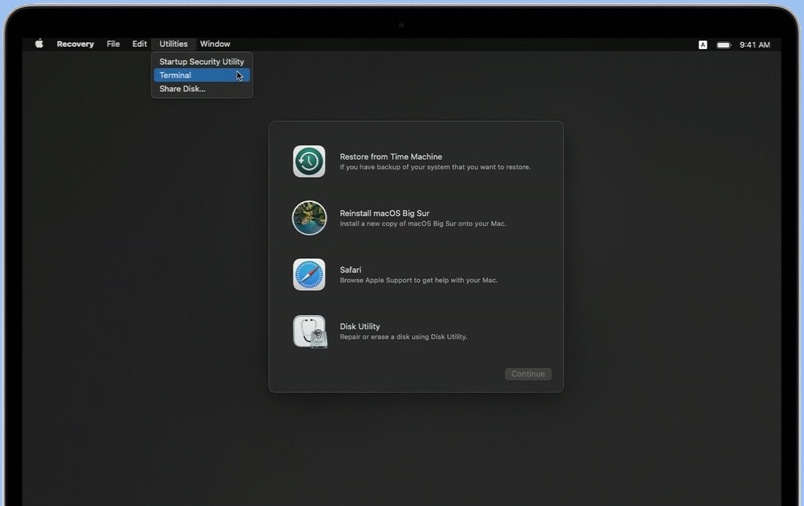Viewport: 804px width, 506px height.
Task: Click the Continue button
Action: coord(528,374)
